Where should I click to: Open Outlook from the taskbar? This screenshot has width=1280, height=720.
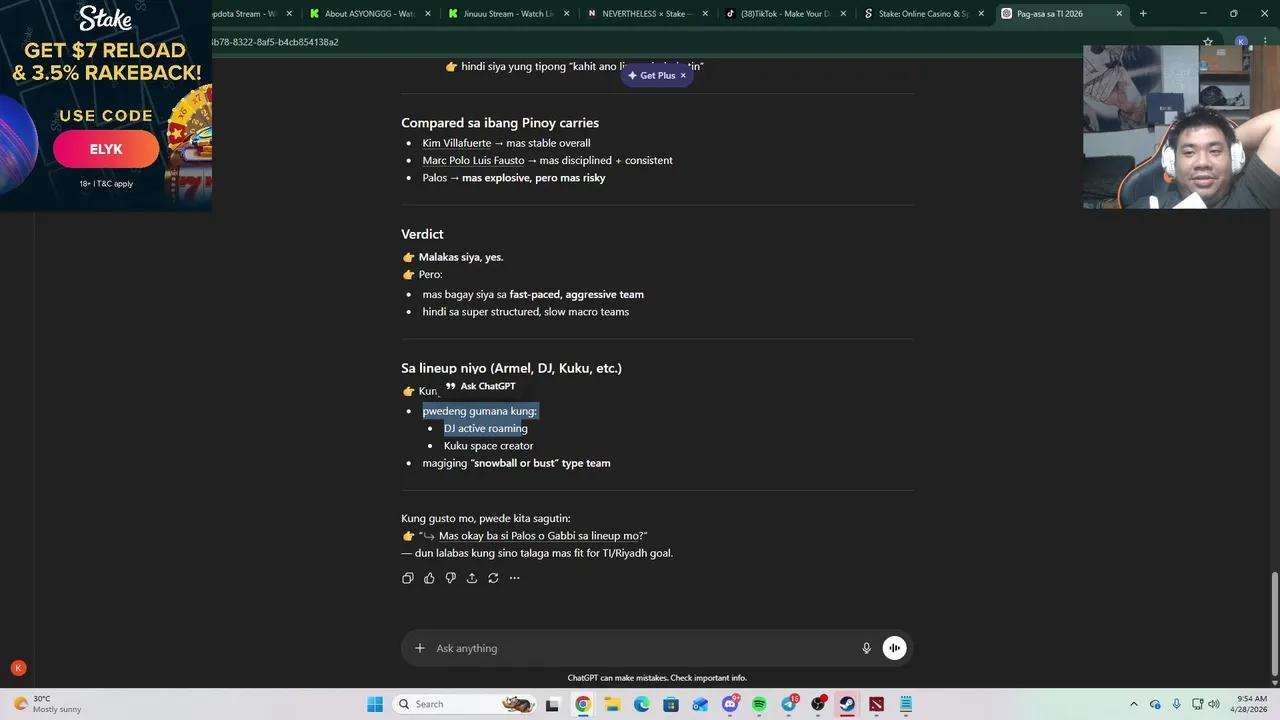point(700,704)
